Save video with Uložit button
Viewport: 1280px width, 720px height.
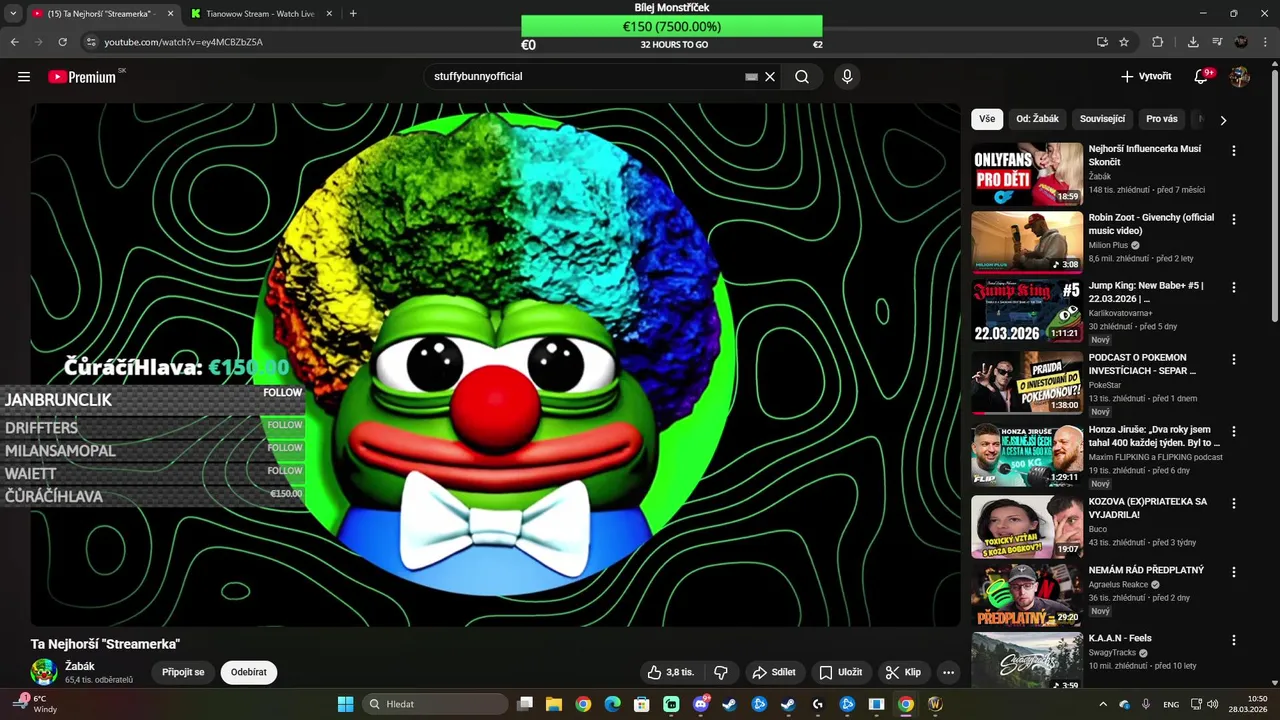840,673
